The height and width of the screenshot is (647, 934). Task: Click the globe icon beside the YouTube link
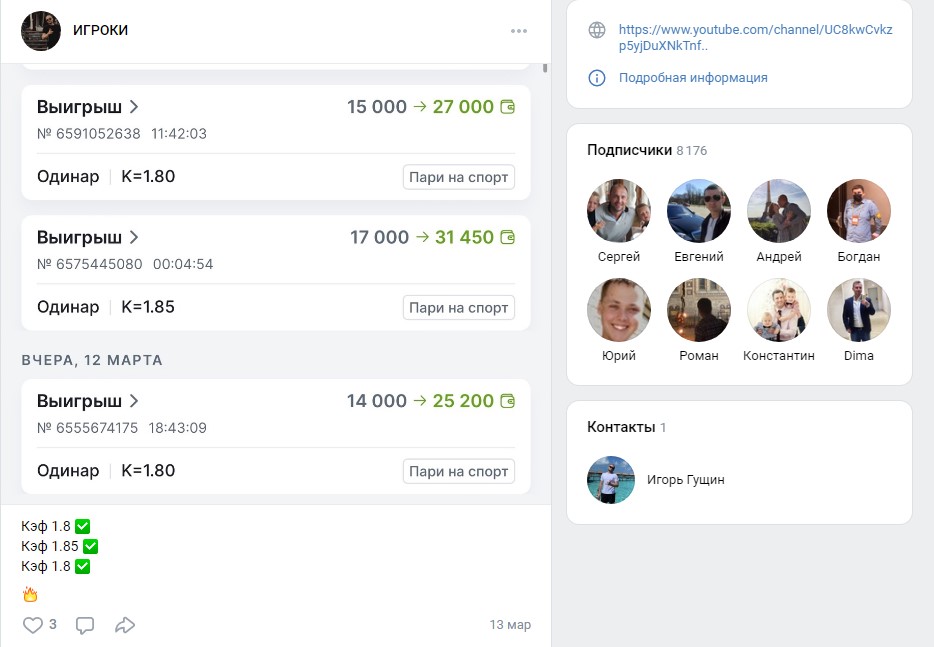click(x=597, y=30)
